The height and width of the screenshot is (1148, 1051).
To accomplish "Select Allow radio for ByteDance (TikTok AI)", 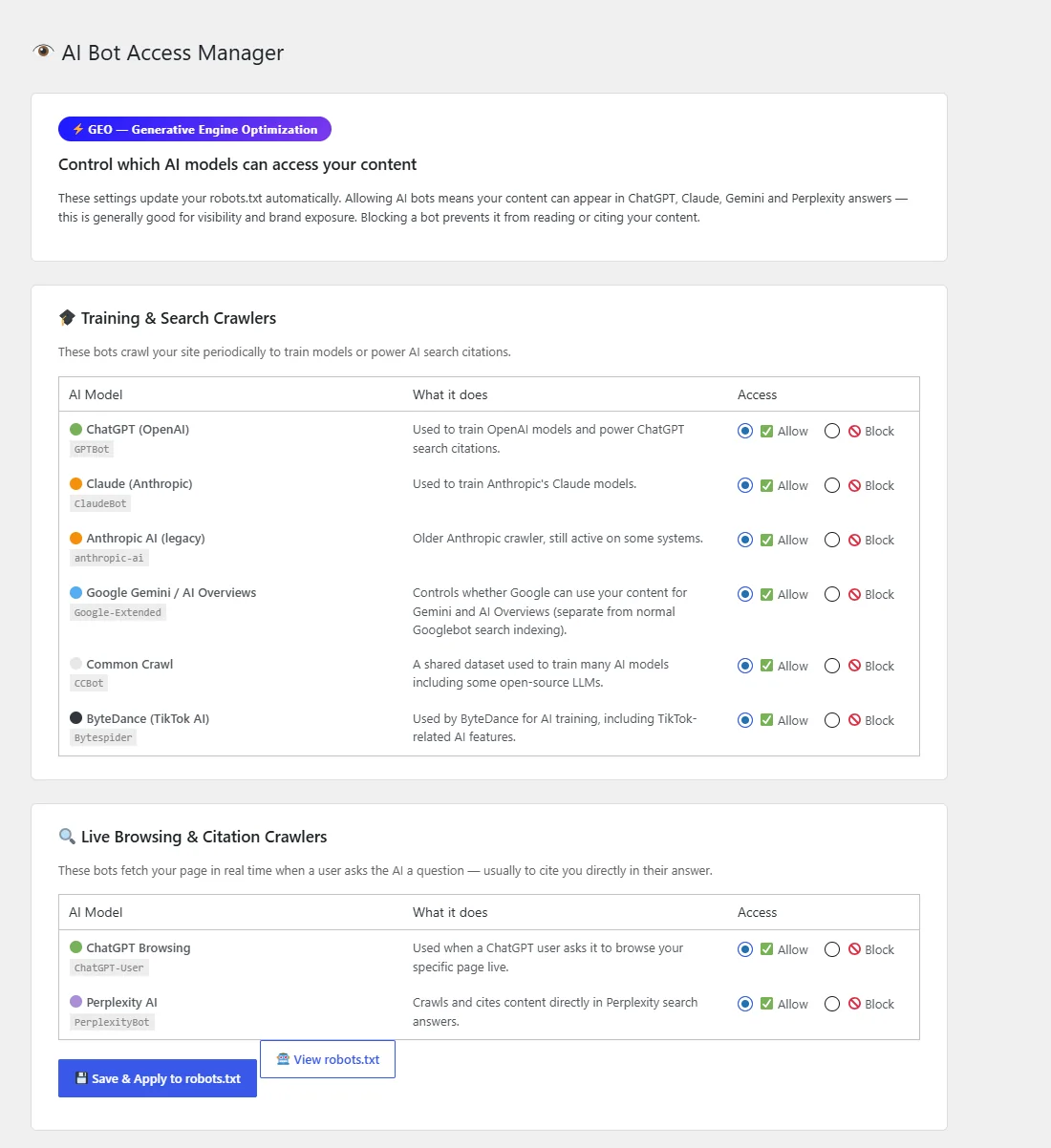I will click(745, 720).
